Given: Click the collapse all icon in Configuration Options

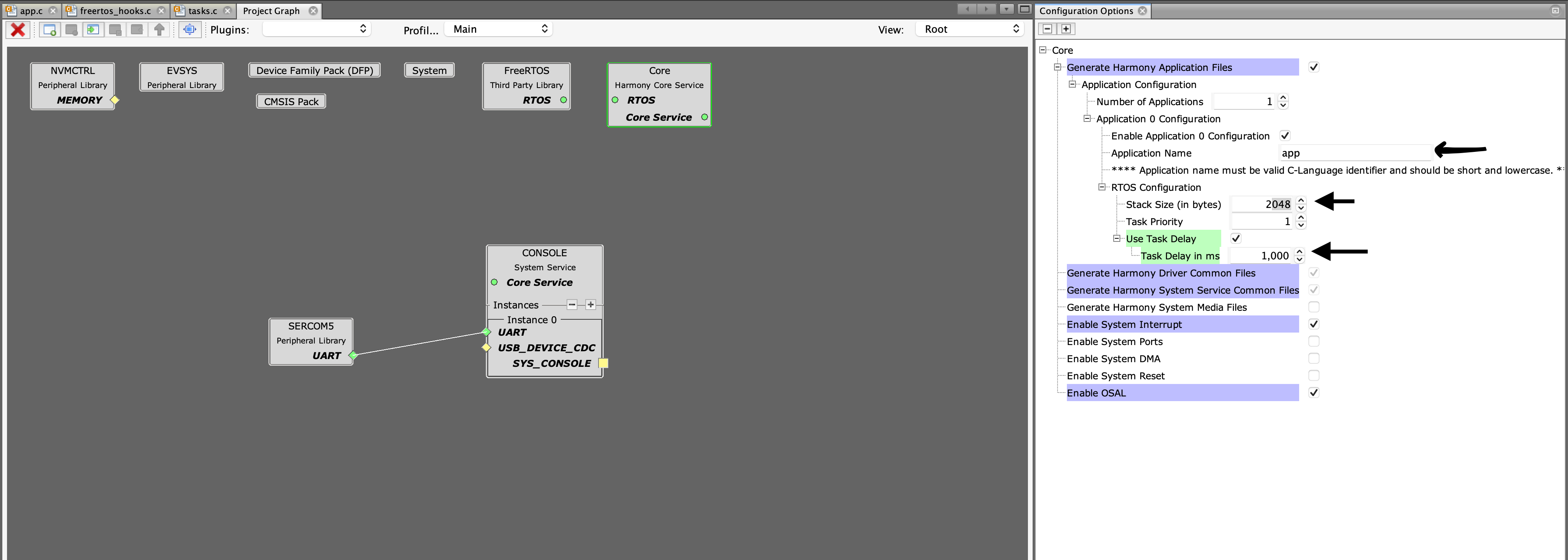Looking at the screenshot, I should pos(1046,28).
